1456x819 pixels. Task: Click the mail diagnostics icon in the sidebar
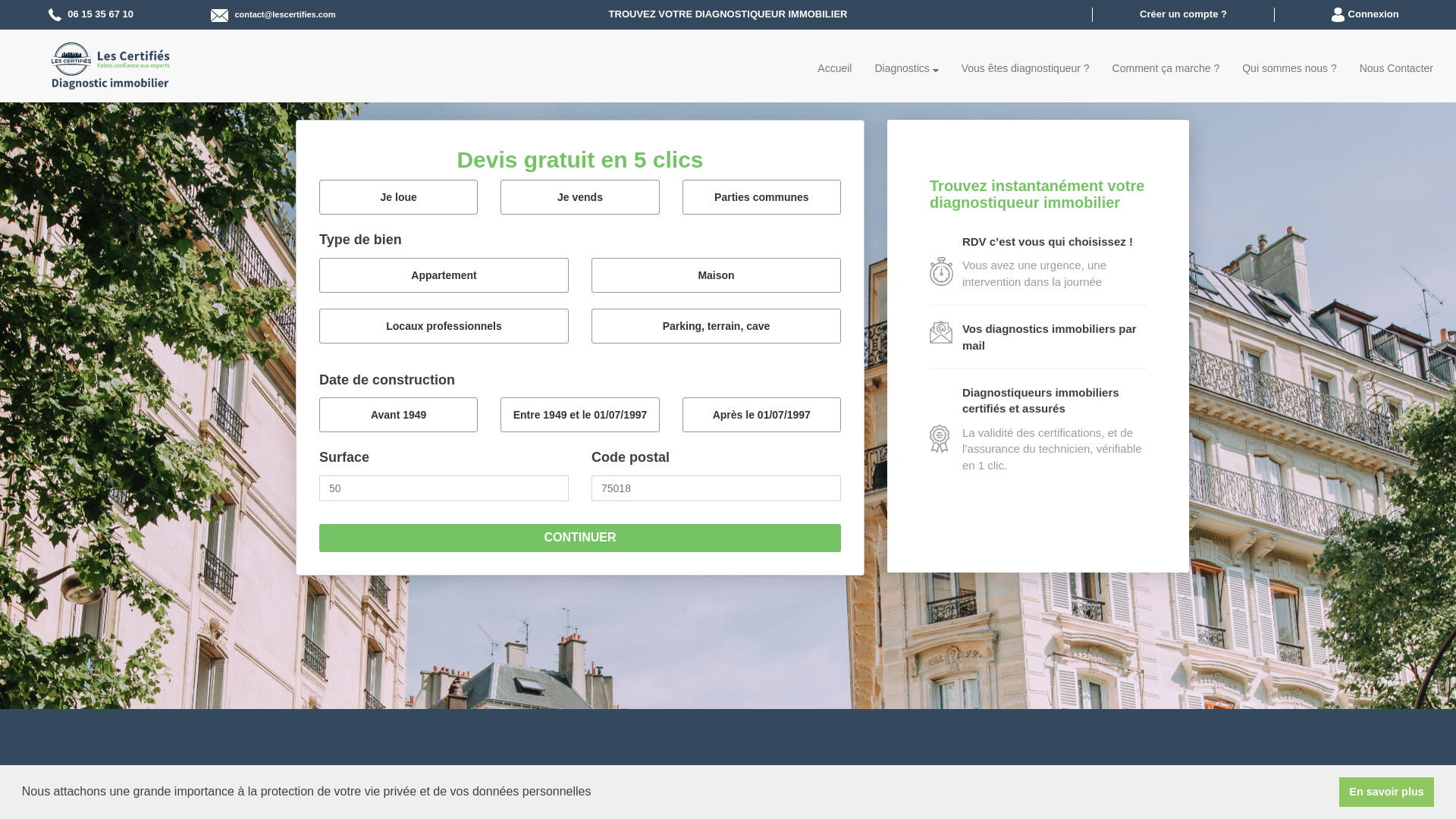click(940, 332)
